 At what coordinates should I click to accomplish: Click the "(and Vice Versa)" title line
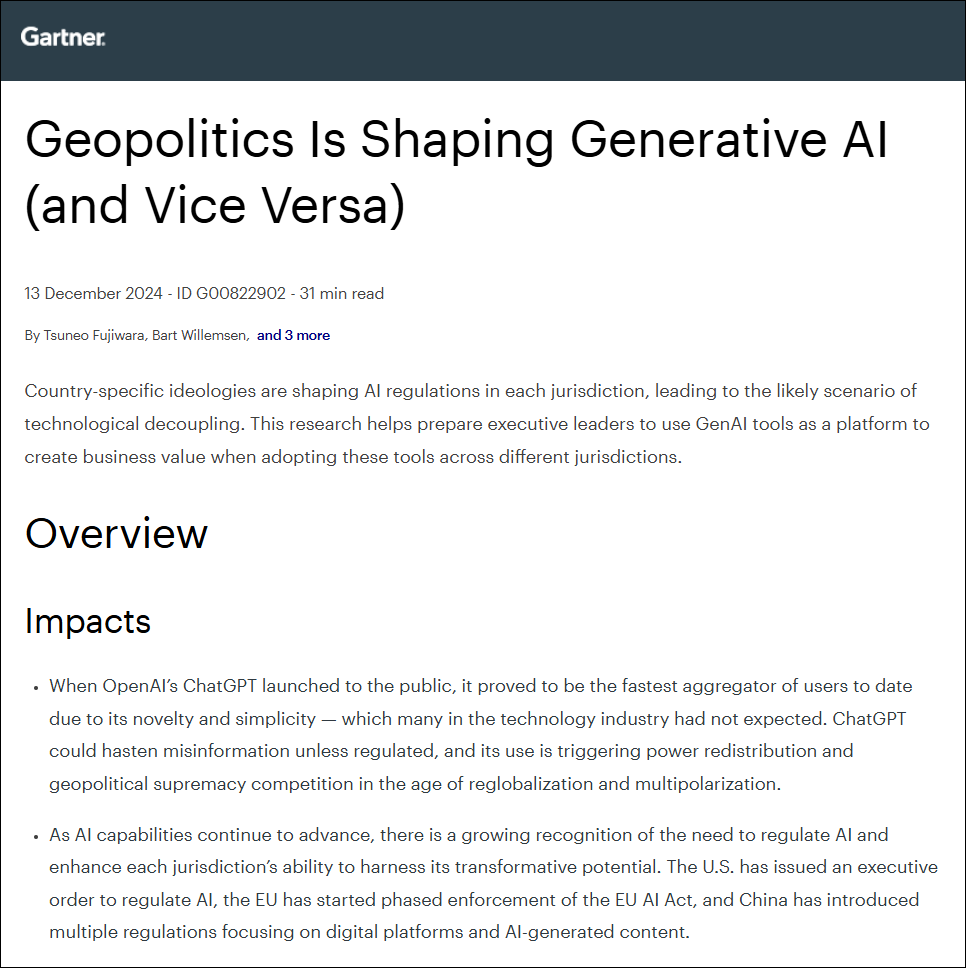point(215,205)
